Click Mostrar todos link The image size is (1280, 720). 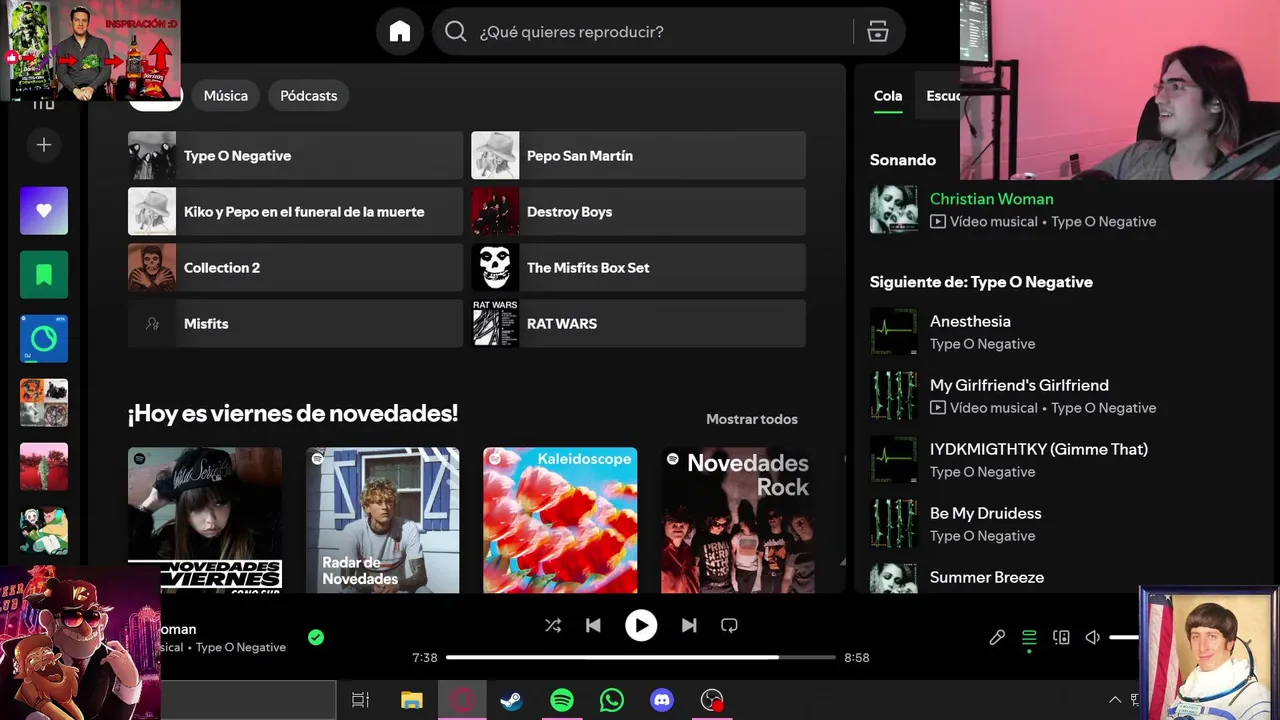(x=752, y=419)
